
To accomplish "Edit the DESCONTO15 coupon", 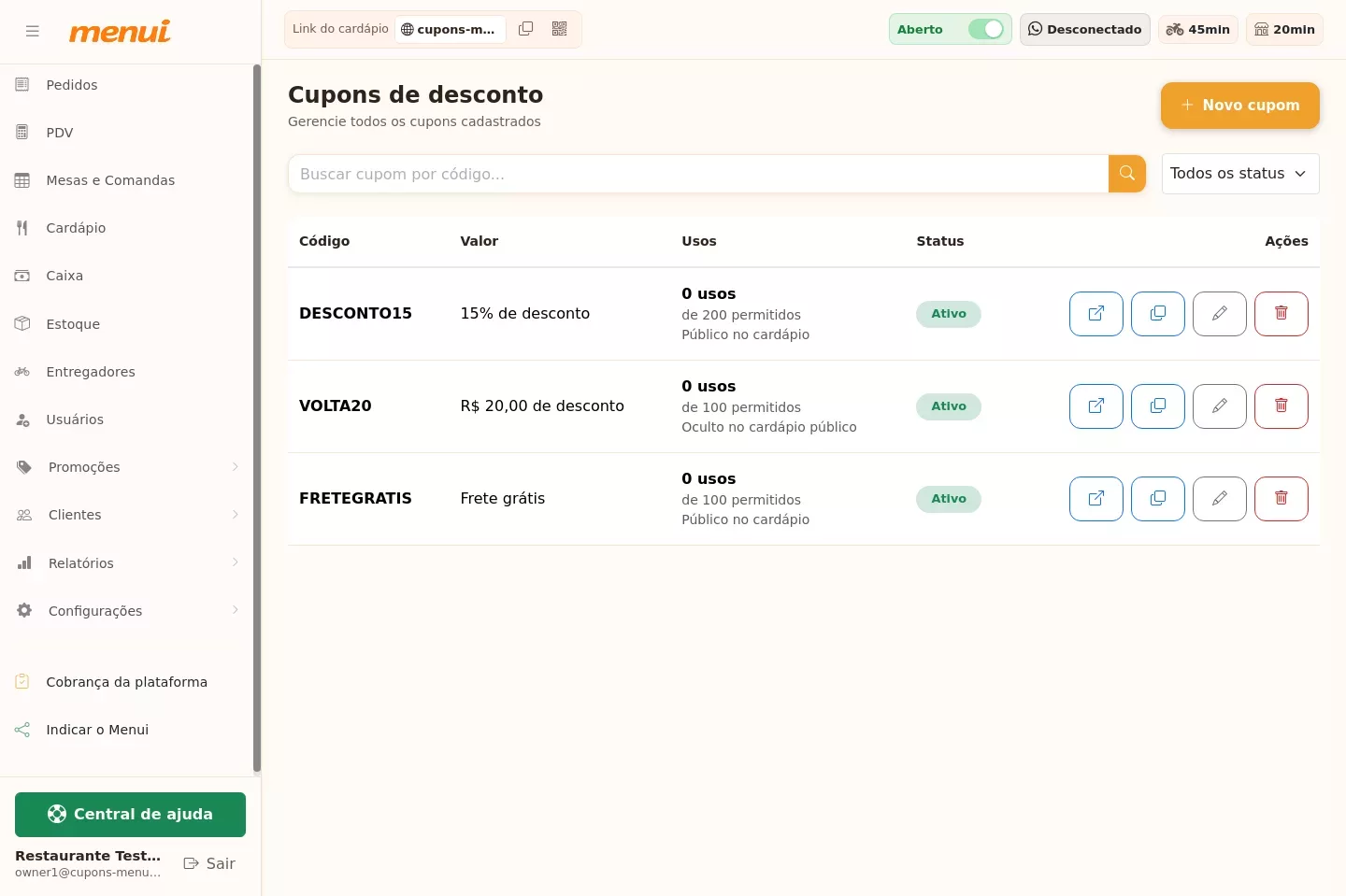I will (x=1220, y=314).
